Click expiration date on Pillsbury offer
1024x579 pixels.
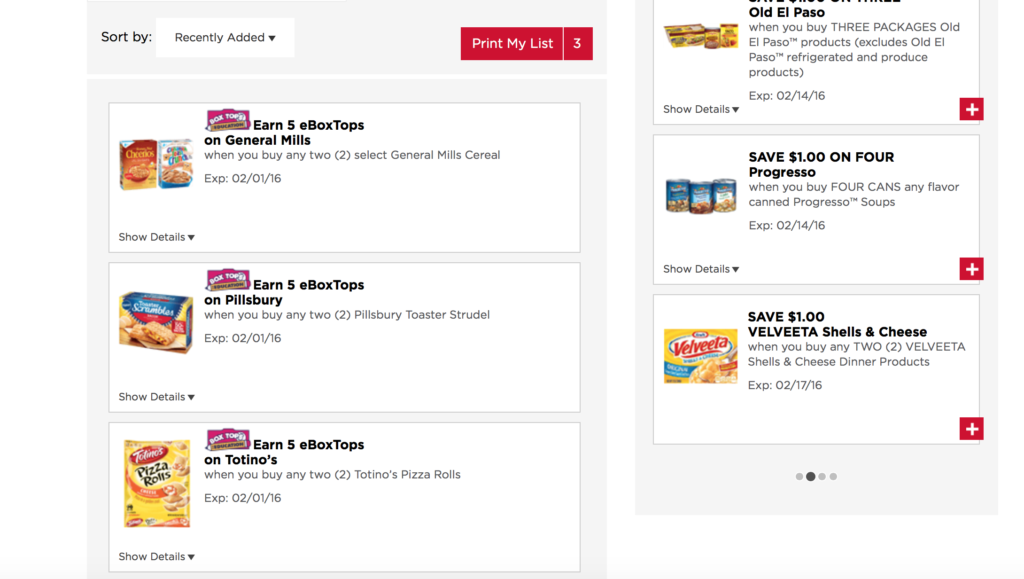click(x=242, y=338)
